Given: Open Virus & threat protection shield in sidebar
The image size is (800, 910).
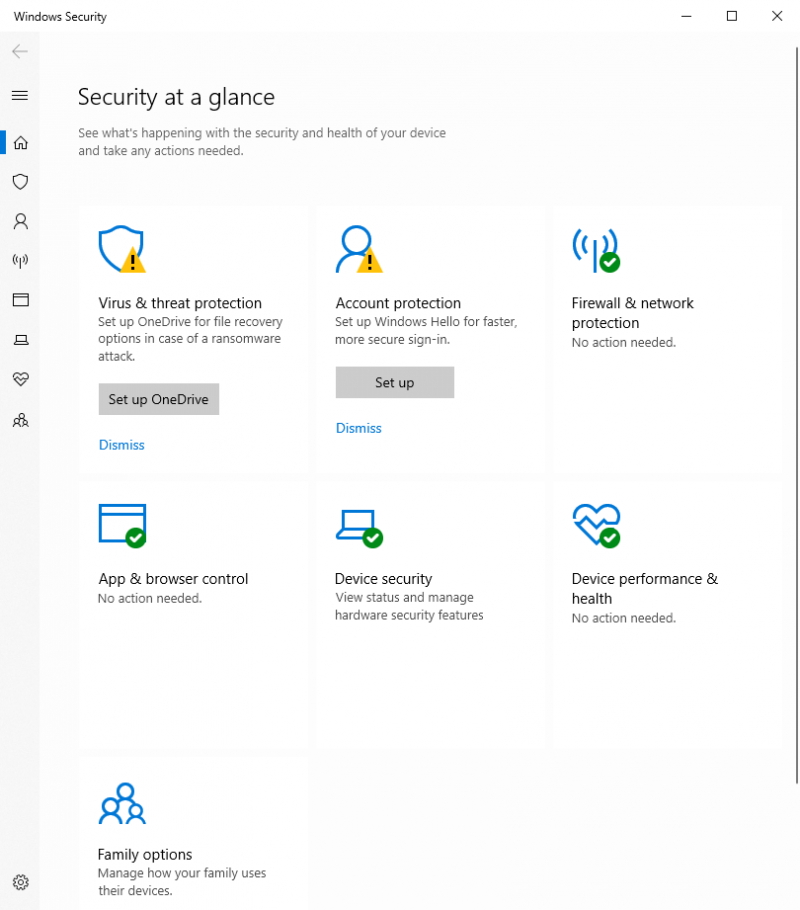Looking at the screenshot, I should pos(21,182).
